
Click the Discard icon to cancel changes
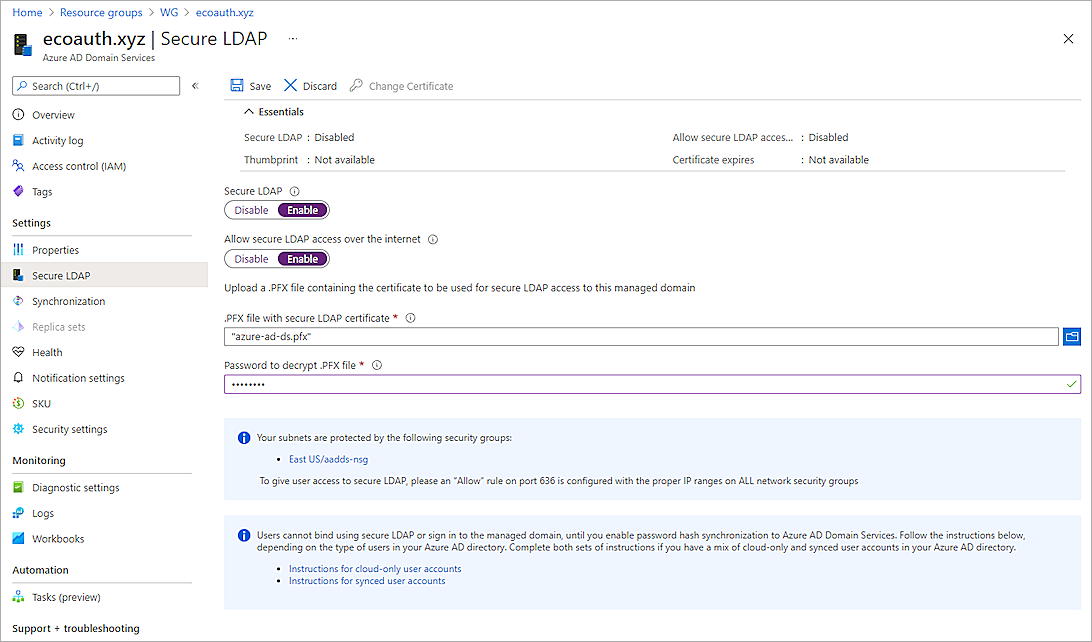[x=291, y=85]
